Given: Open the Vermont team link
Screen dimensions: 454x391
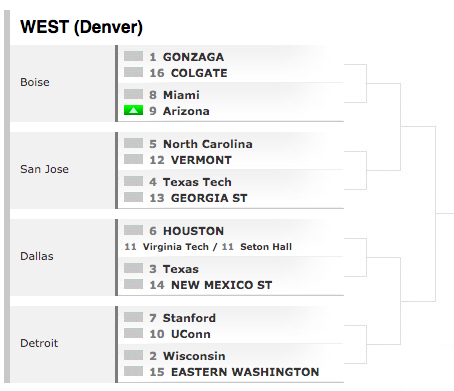Looking at the screenshot, I should tap(201, 160).
